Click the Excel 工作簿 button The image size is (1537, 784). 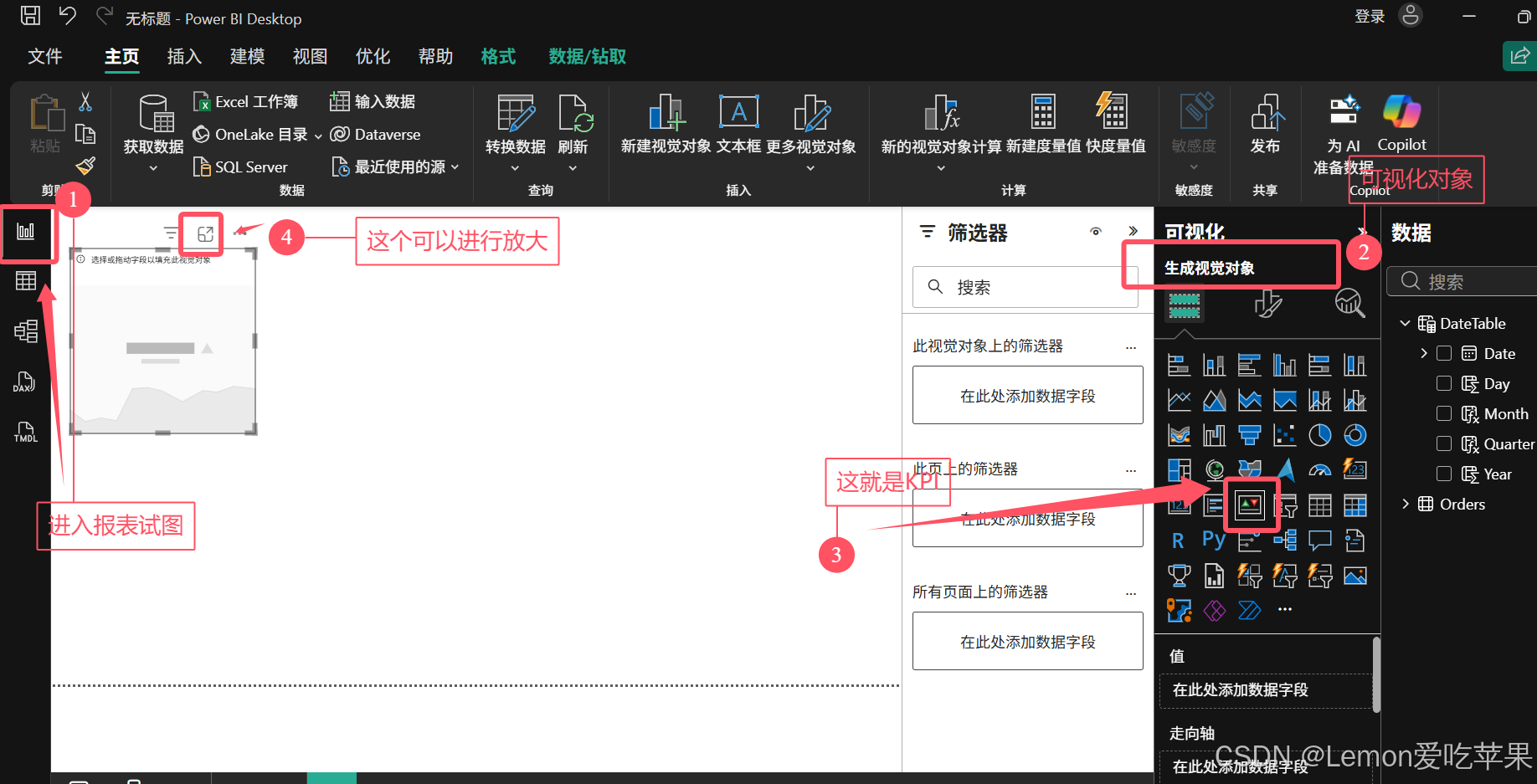(246, 101)
